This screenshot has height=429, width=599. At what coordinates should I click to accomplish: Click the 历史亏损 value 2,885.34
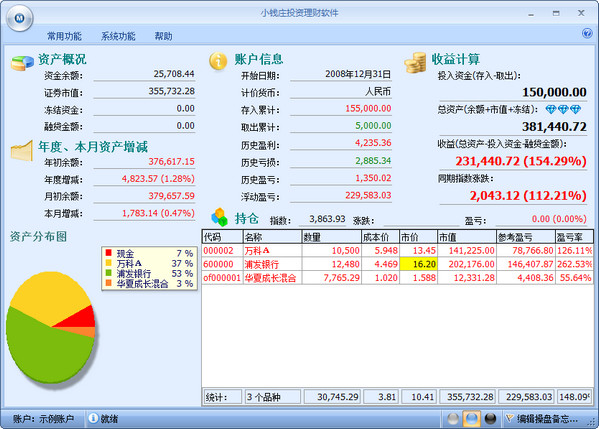click(x=373, y=160)
